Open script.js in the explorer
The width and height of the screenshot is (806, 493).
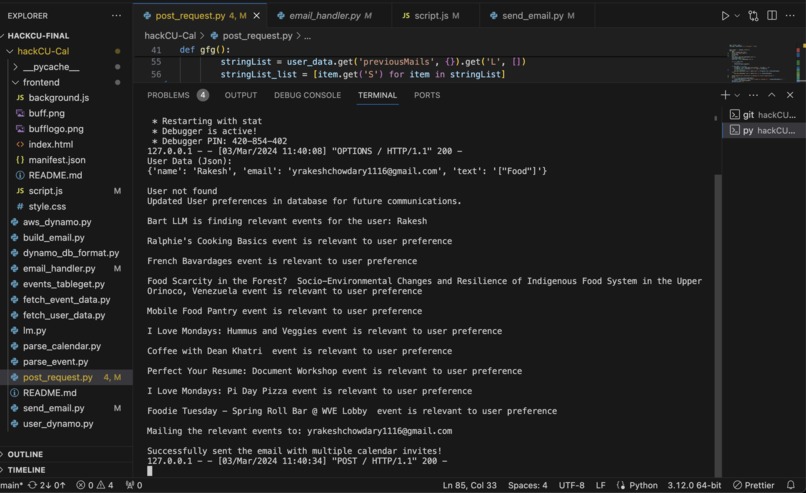click(45, 191)
